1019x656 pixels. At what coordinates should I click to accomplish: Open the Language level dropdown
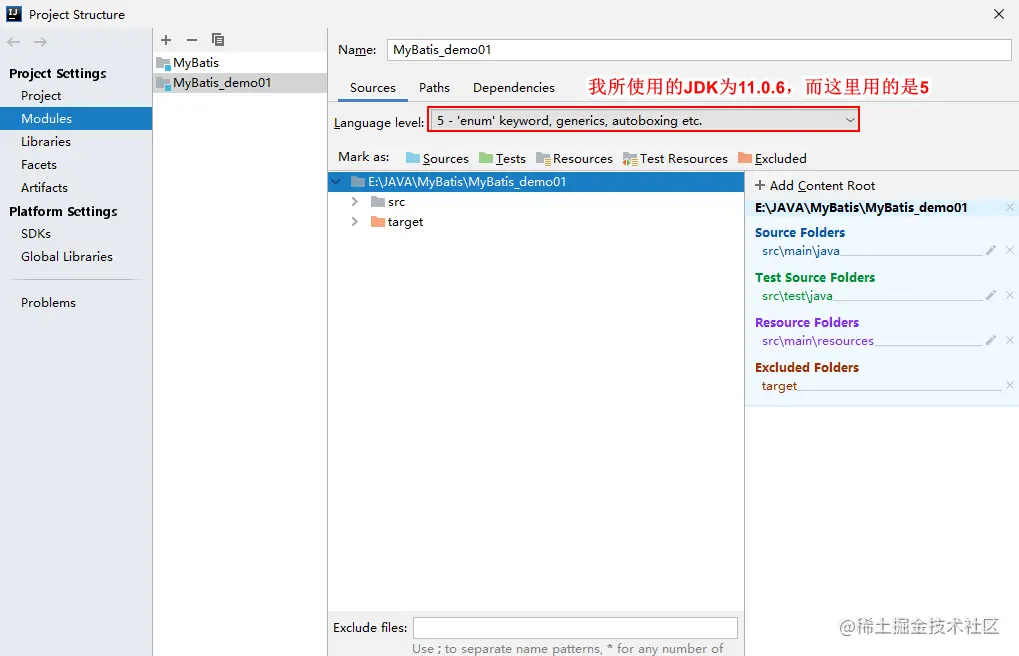643,121
